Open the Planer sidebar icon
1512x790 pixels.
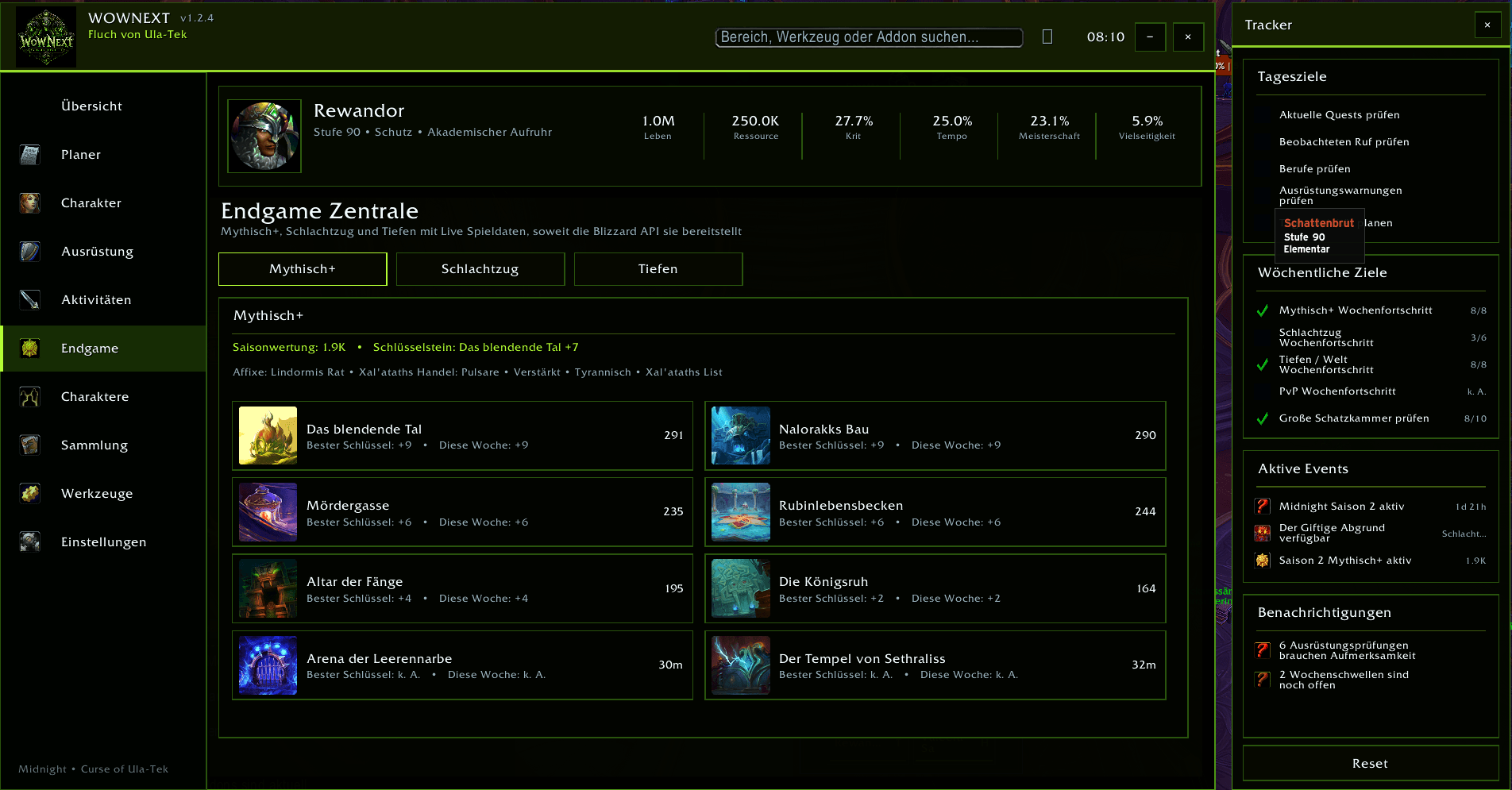(x=30, y=155)
